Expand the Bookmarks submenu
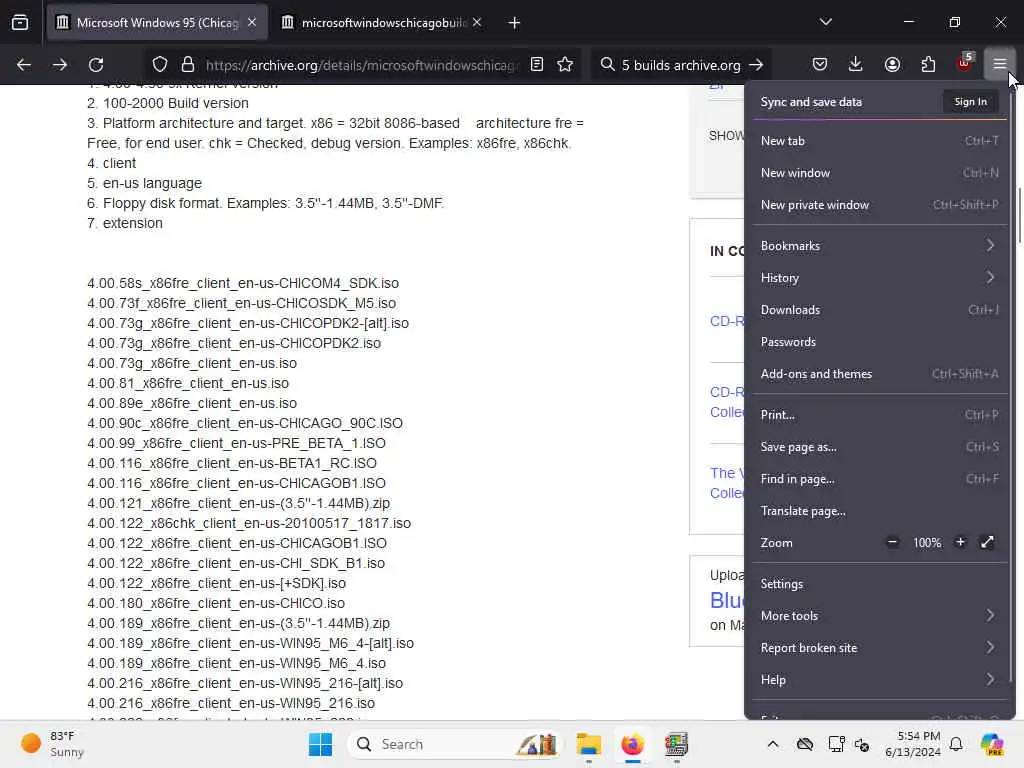This screenshot has height=768, width=1024. click(x=879, y=246)
